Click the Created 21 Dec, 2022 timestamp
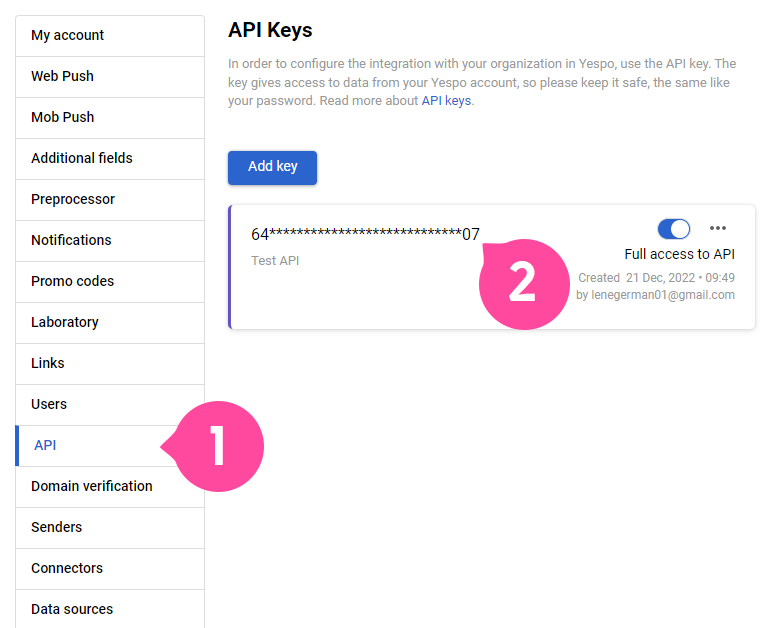 pyautogui.click(x=656, y=278)
